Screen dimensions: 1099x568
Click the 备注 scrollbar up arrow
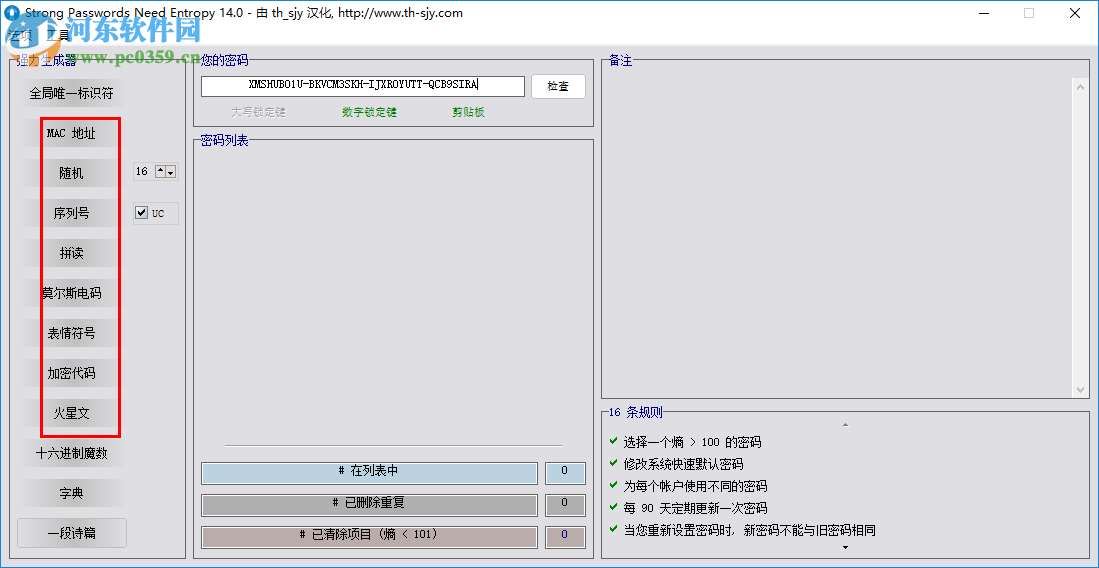point(1082,86)
